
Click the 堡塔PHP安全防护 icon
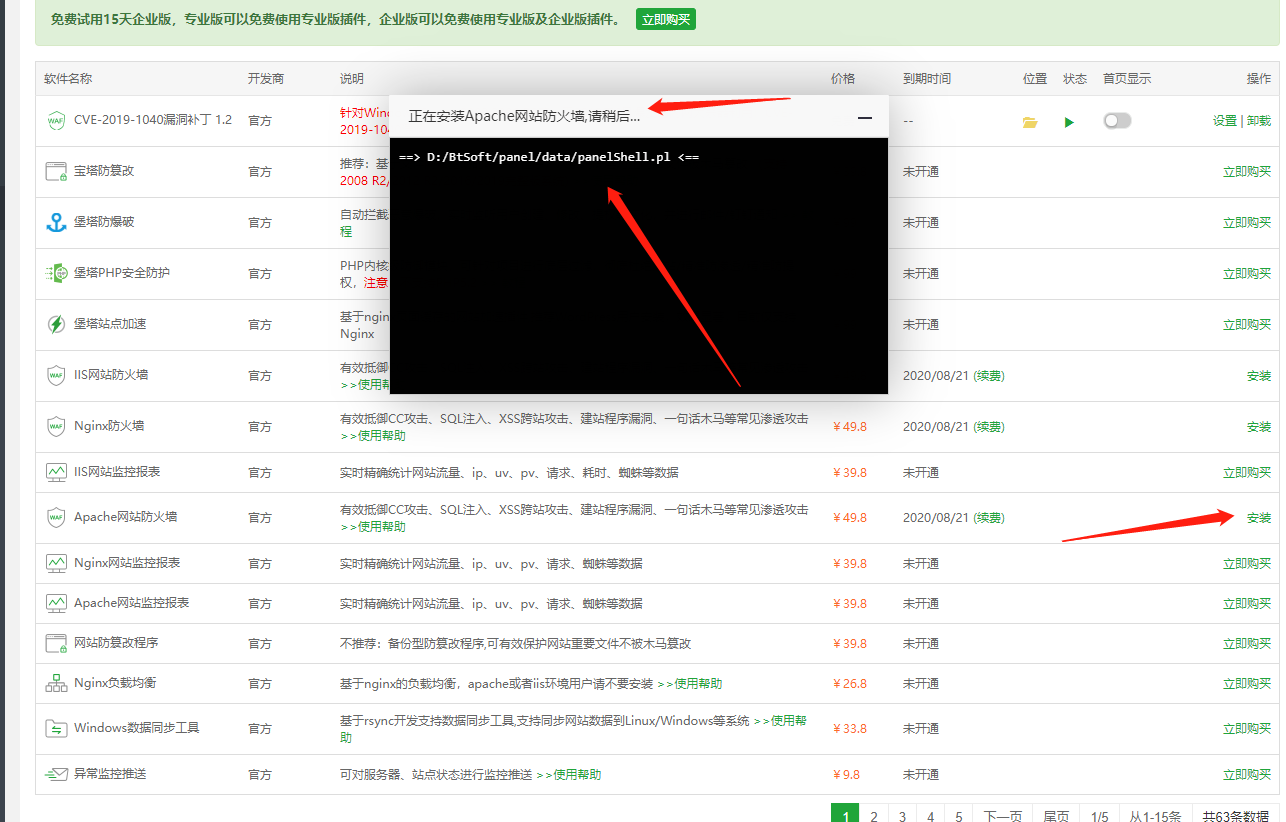tap(56, 273)
